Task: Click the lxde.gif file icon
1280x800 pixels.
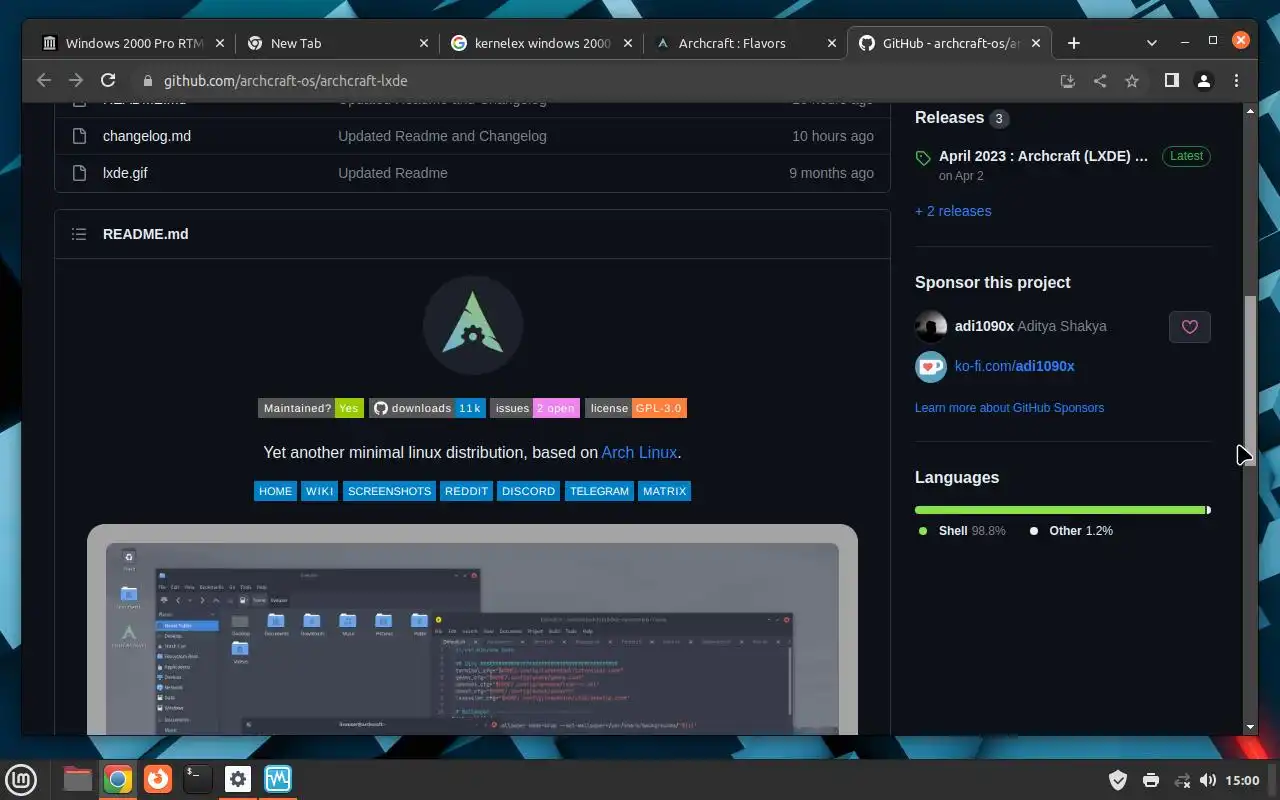Action: 80,173
